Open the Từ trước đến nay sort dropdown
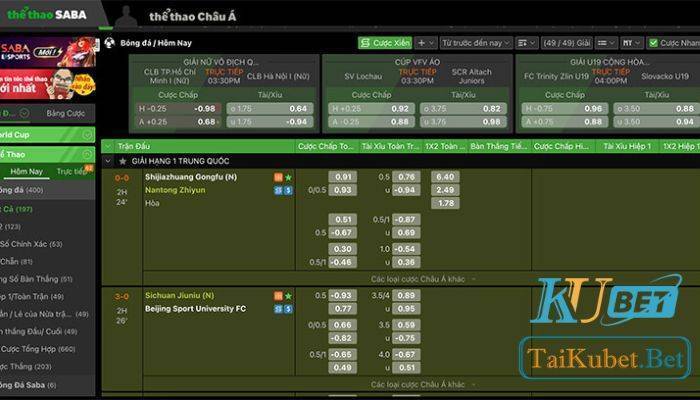 (476, 43)
